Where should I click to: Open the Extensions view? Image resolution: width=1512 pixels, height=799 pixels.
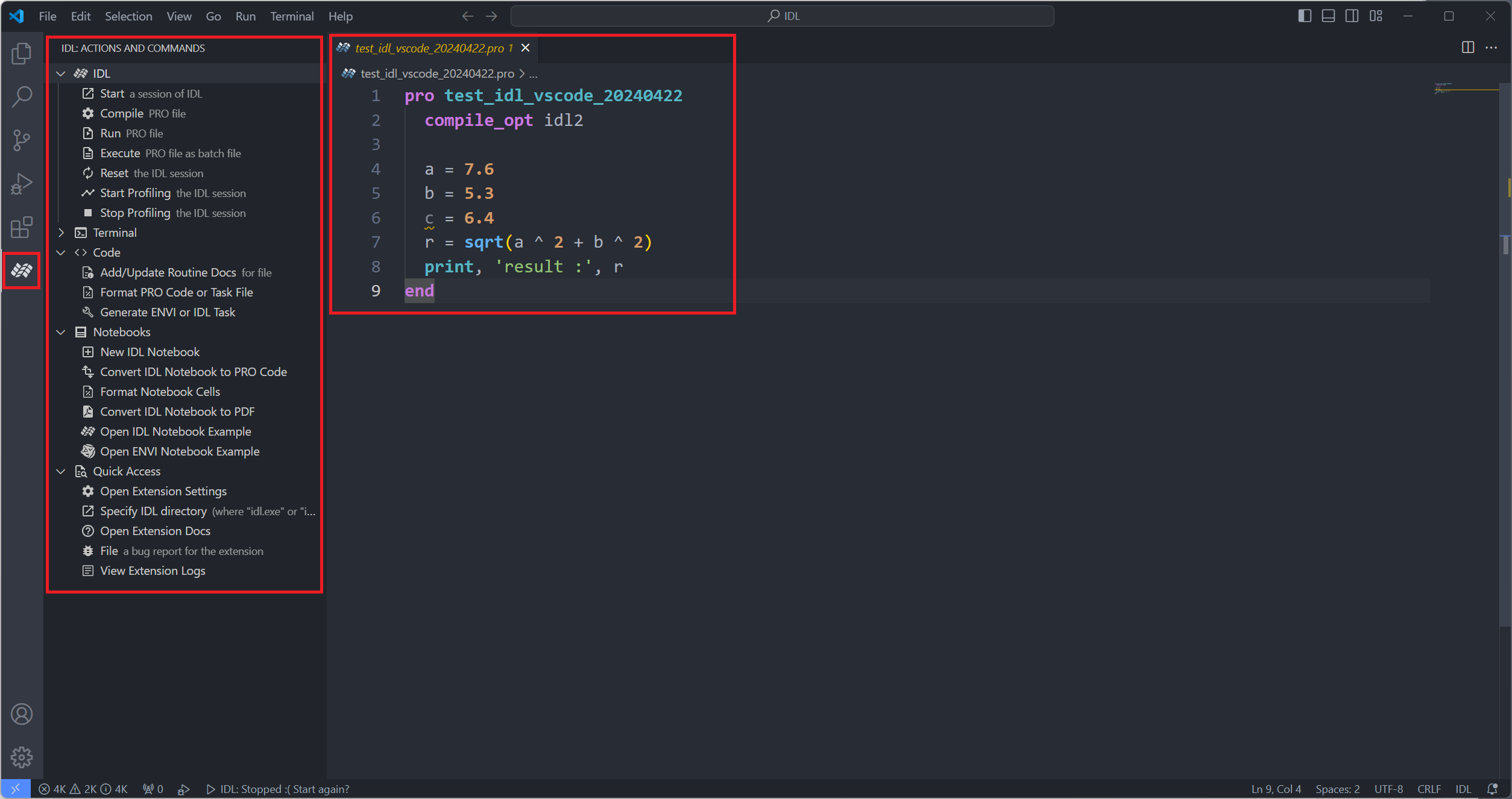click(22, 227)
